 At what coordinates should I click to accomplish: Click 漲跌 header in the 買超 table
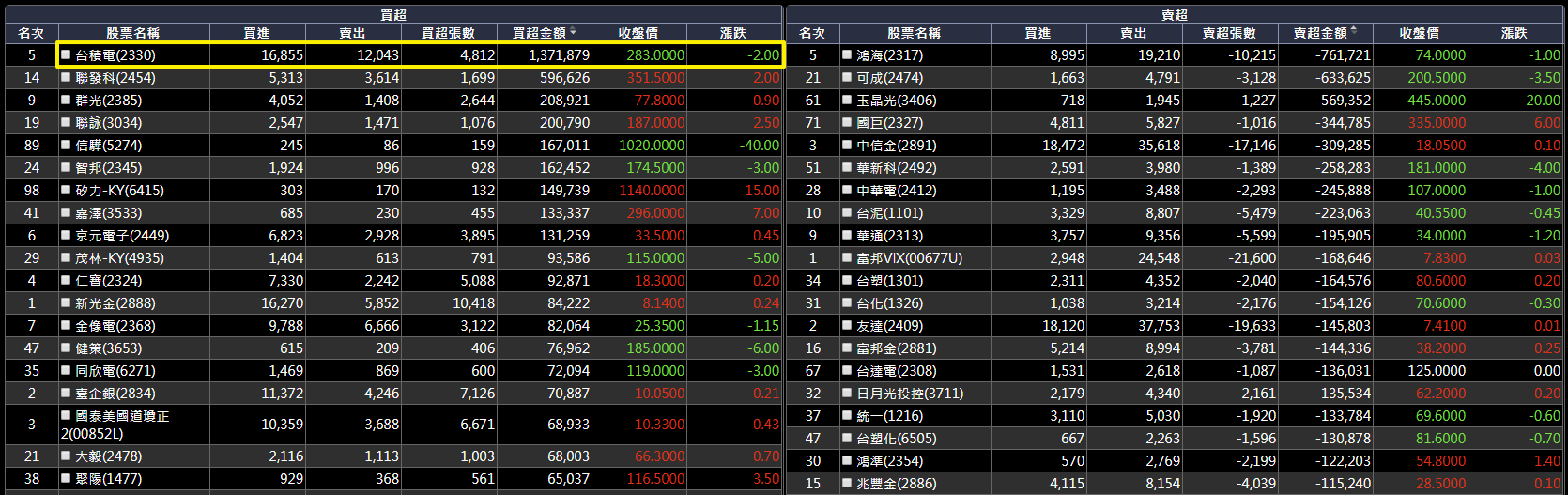733,33
